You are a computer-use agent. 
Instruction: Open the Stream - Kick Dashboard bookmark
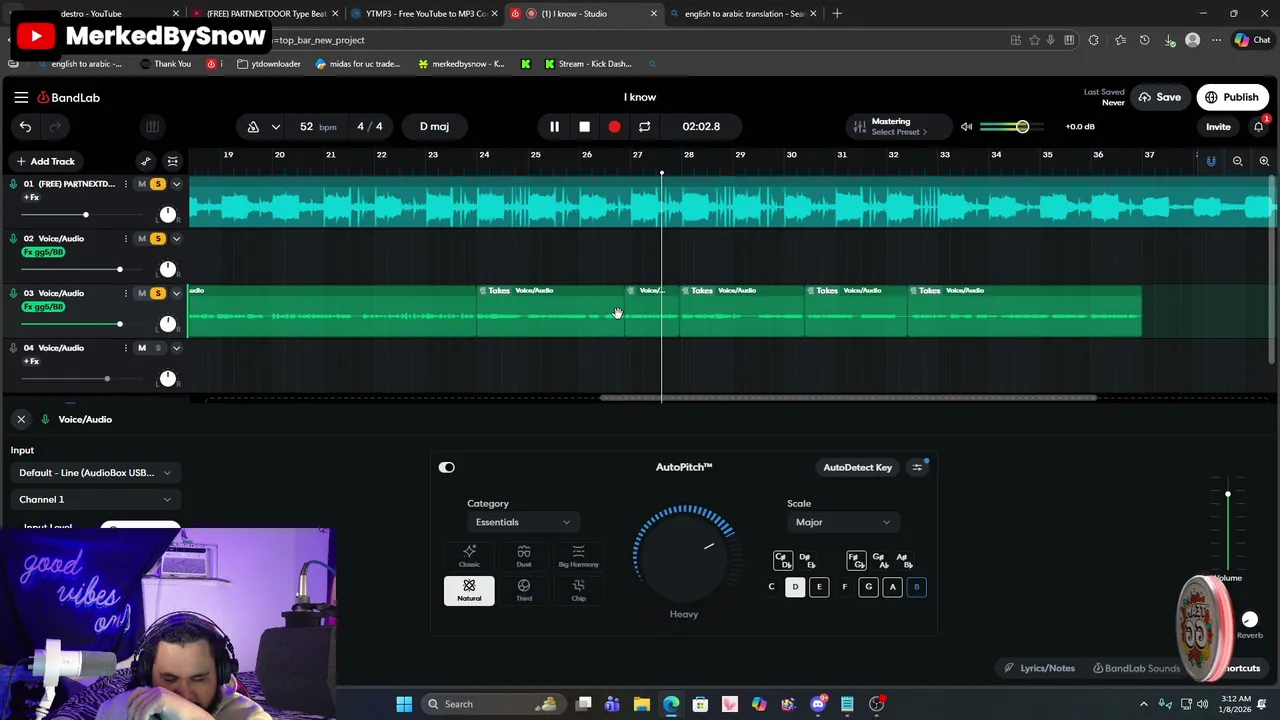point(588,64)
